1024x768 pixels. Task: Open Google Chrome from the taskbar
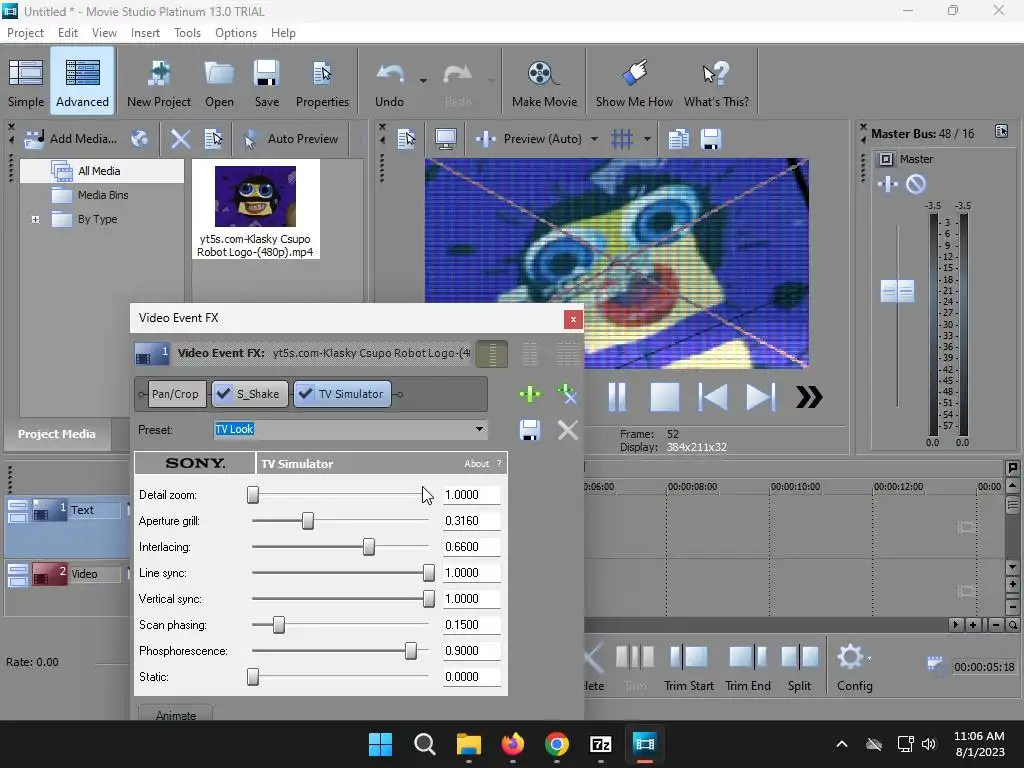tap(556, 744)
